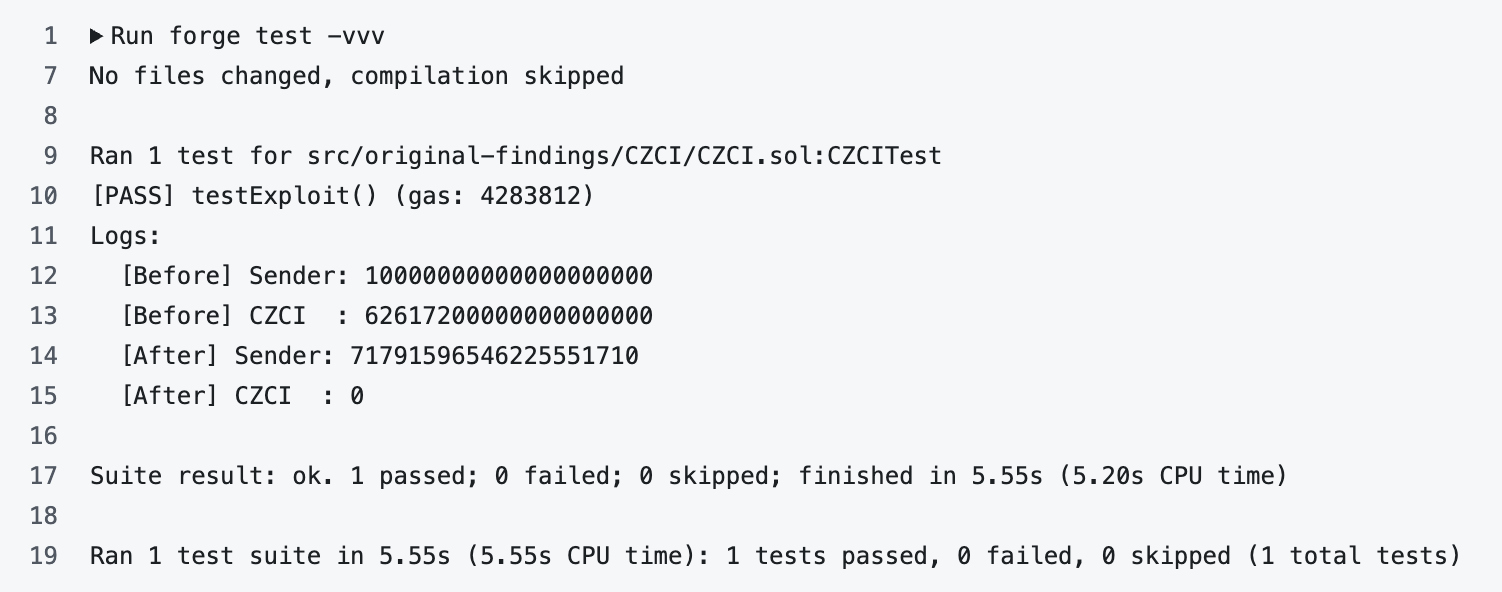Click the 'Suite result: ok' summary line

(x=687, y=476)
